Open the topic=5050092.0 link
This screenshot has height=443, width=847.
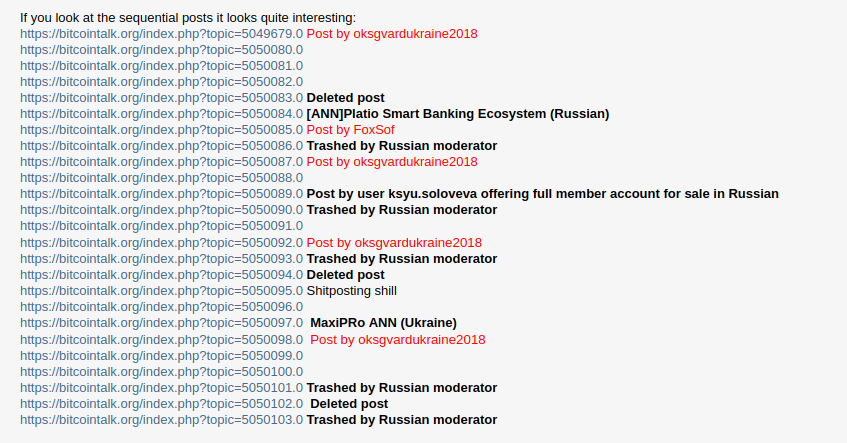click(162, 243)
